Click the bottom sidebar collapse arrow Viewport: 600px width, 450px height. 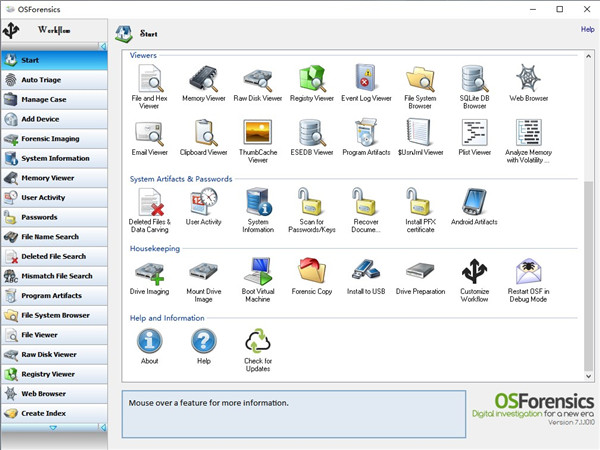point(103,427)
